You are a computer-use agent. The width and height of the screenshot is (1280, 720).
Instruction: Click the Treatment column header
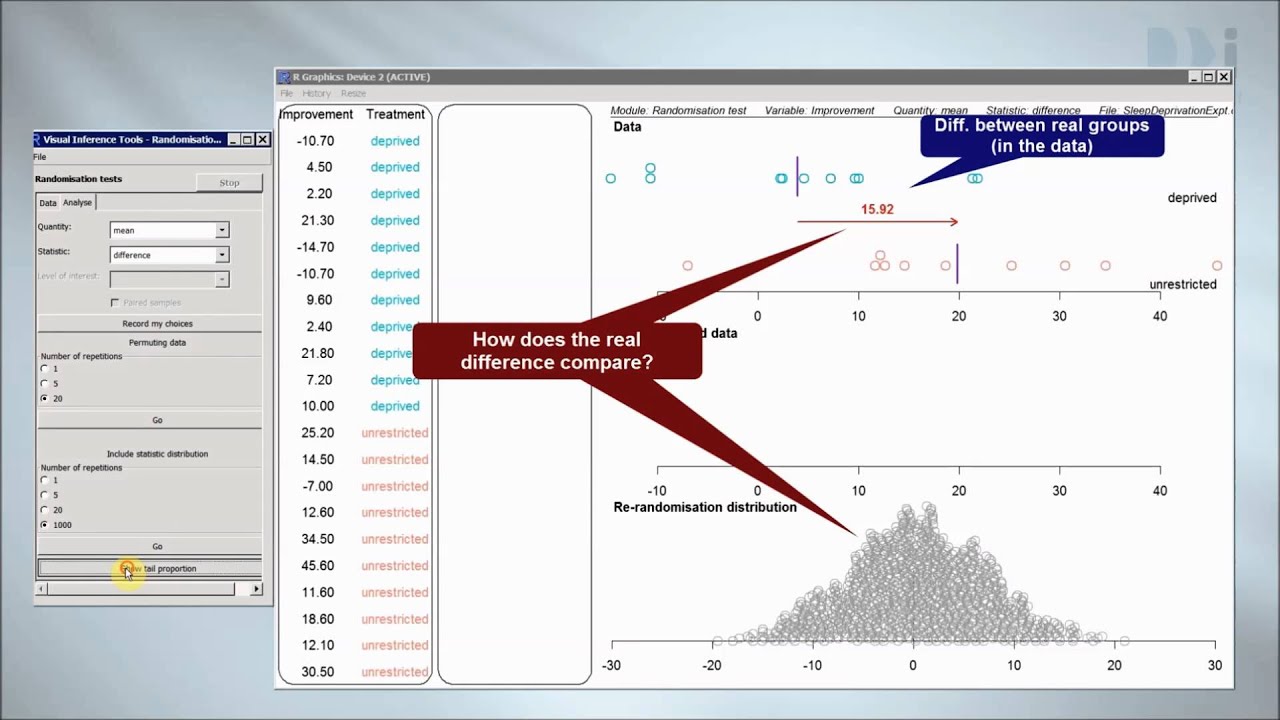point(396,114)
